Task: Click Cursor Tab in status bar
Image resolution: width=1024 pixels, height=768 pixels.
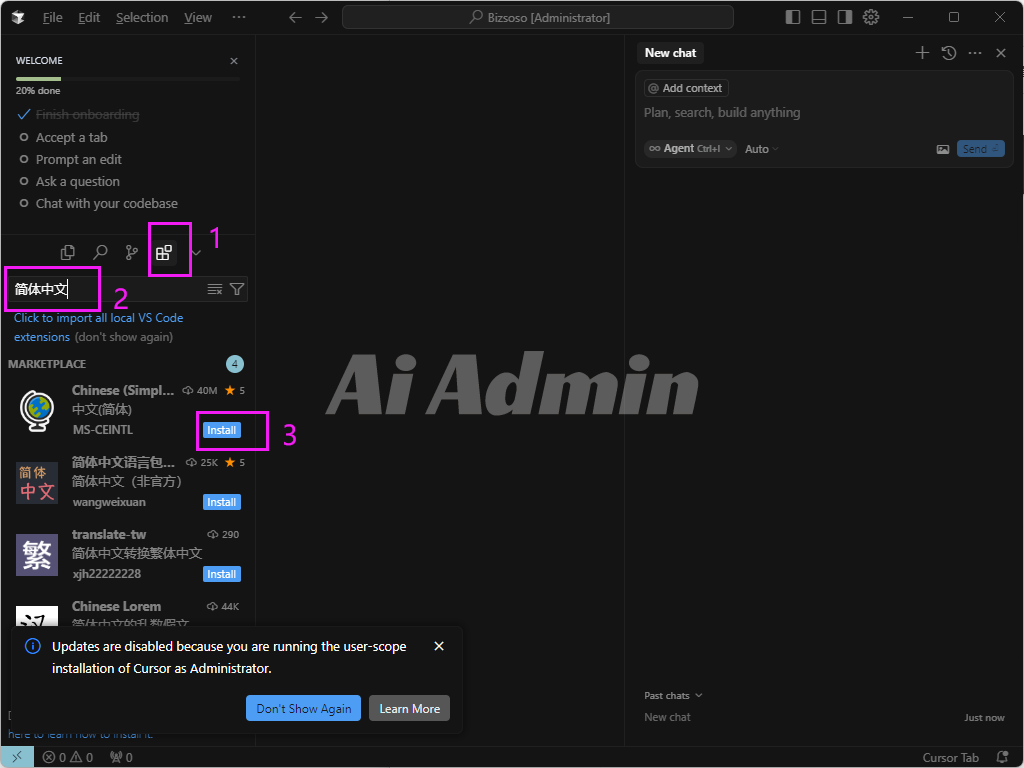Action: 950,758
